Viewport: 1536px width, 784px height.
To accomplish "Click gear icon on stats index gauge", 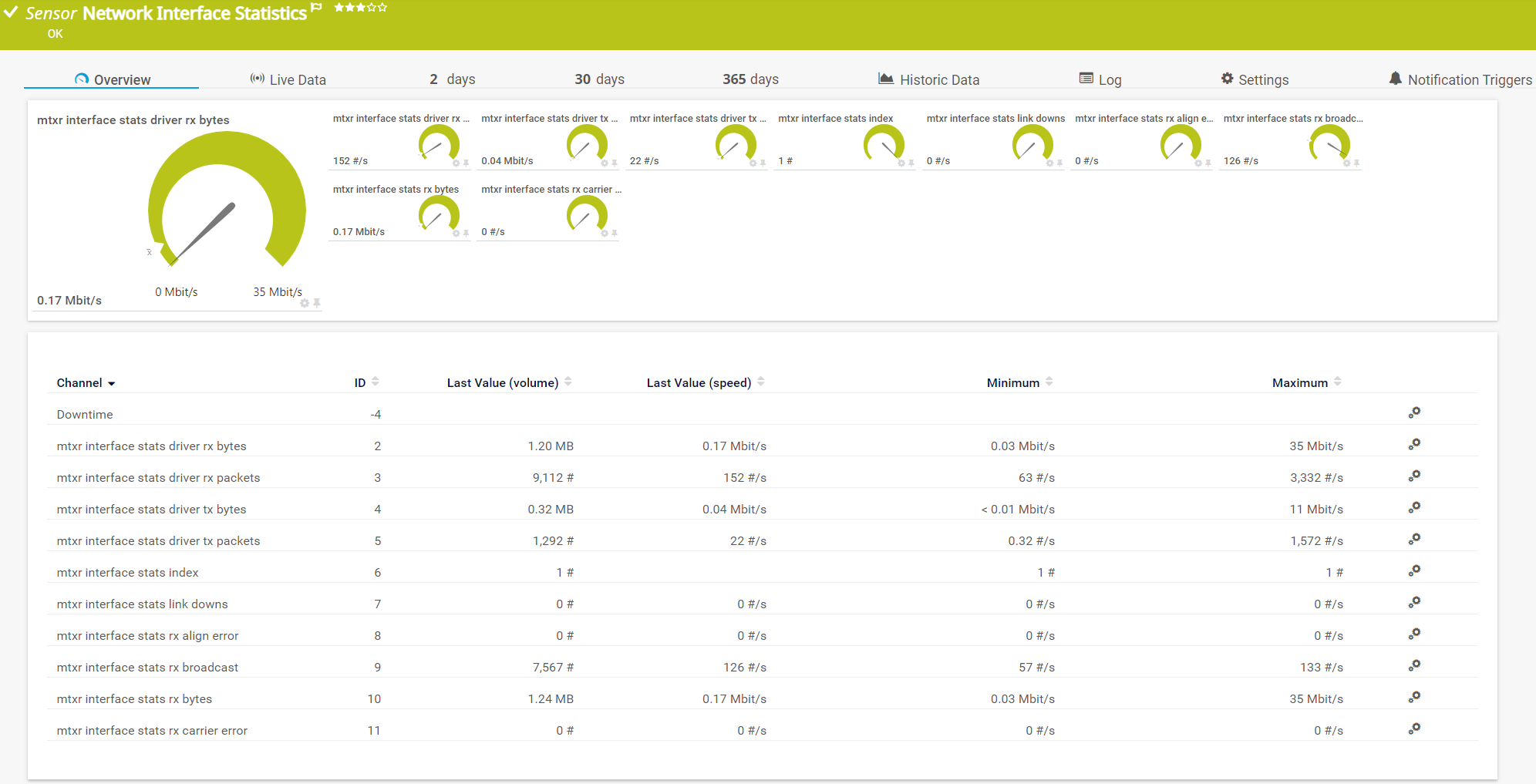I will 901,163.
